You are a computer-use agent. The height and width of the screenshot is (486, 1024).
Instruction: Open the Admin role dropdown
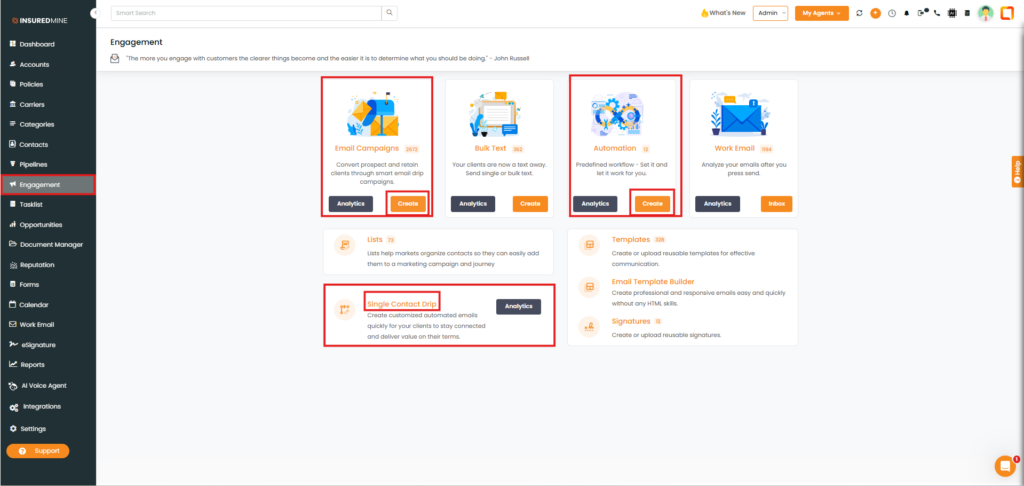click(x=770, y=13)
